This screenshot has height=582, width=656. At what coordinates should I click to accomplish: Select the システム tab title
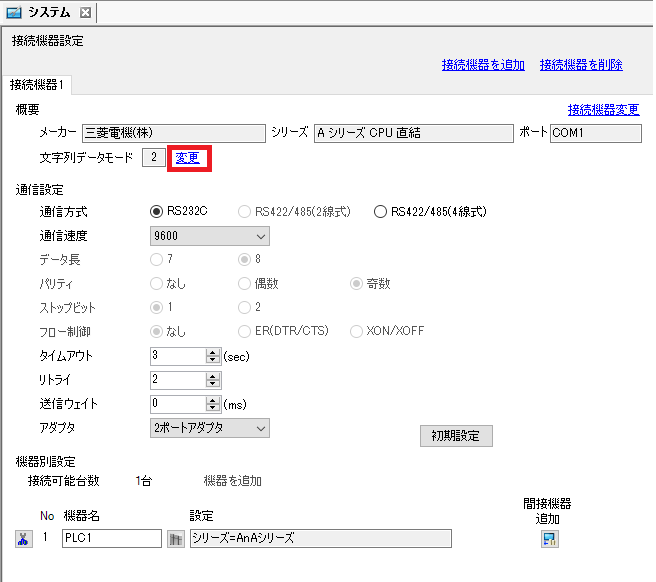coord(49,13)
